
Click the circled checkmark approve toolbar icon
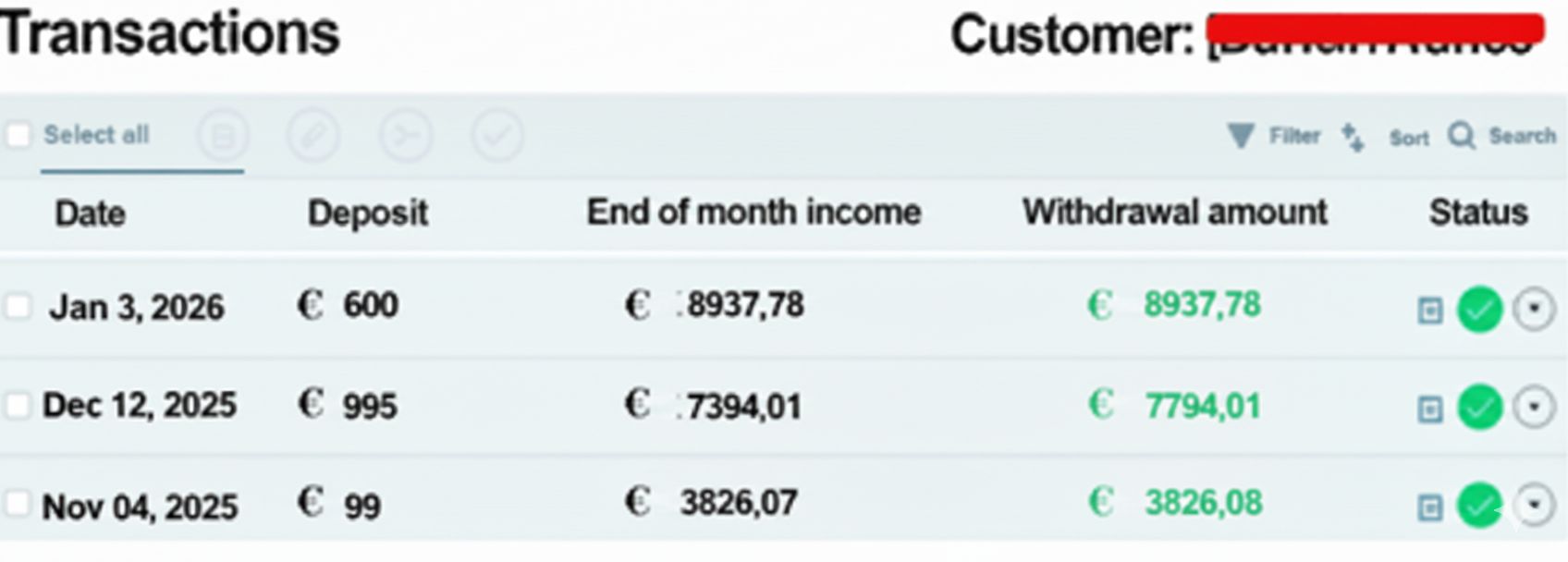pyautogui.click(x=497, y=137)
